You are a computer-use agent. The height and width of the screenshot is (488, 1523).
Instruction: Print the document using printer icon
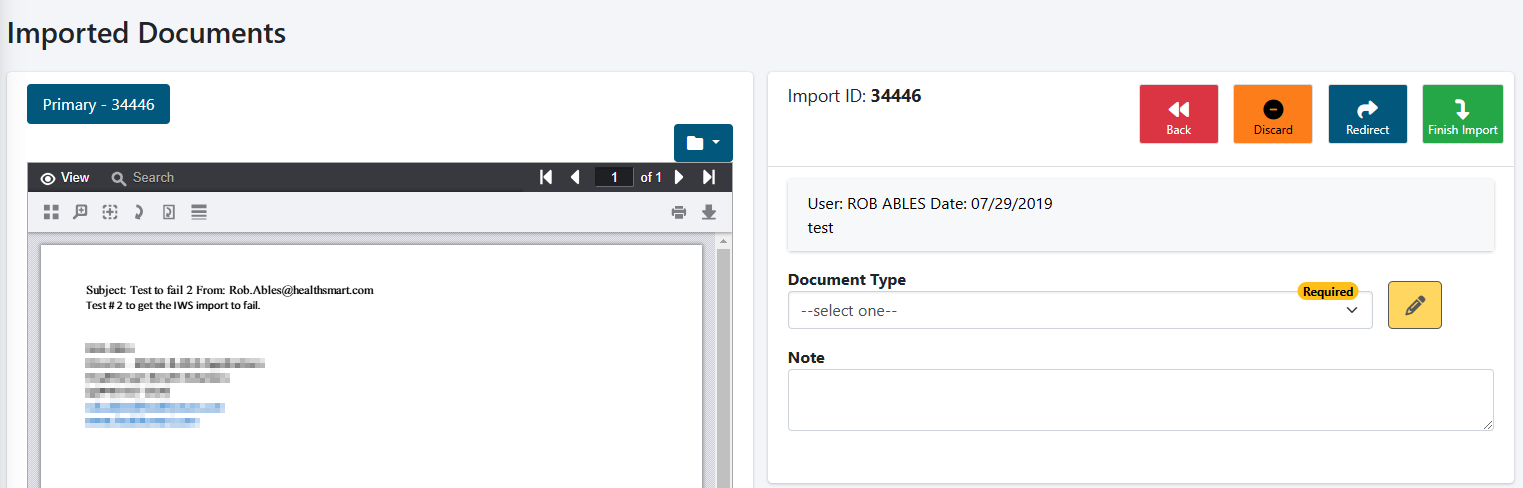point(679,212)
